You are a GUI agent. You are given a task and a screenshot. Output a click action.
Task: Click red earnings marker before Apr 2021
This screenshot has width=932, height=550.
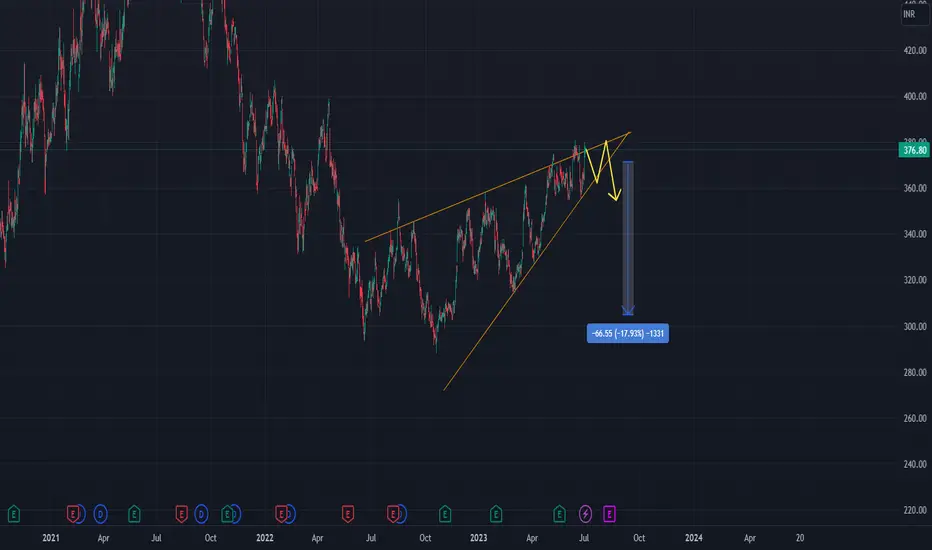click(x=73, y=514)
